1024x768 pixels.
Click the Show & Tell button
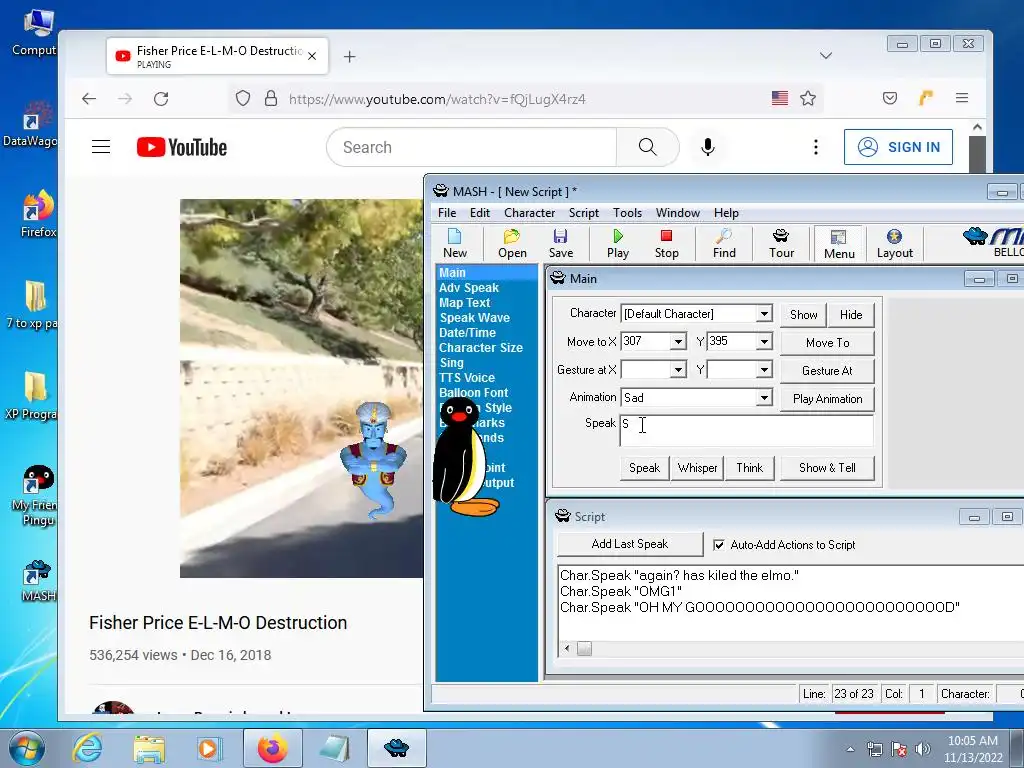point(827,468)
